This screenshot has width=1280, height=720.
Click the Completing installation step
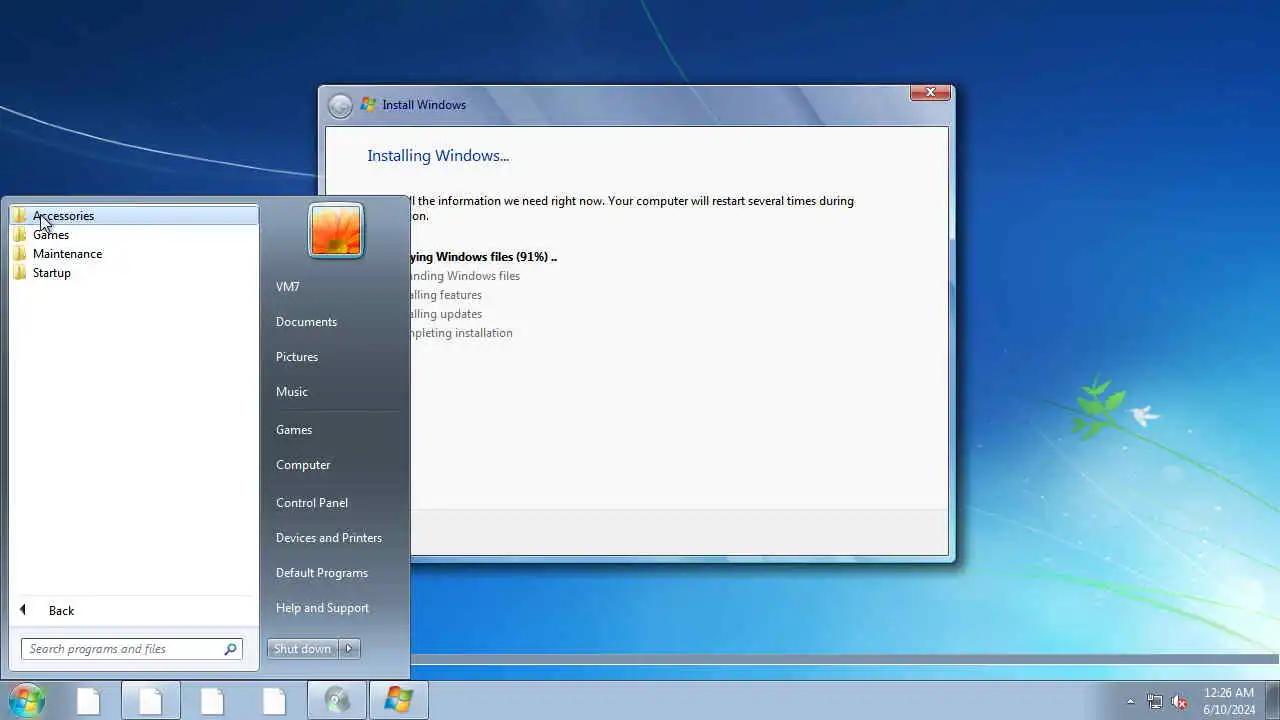click(461, 333)
